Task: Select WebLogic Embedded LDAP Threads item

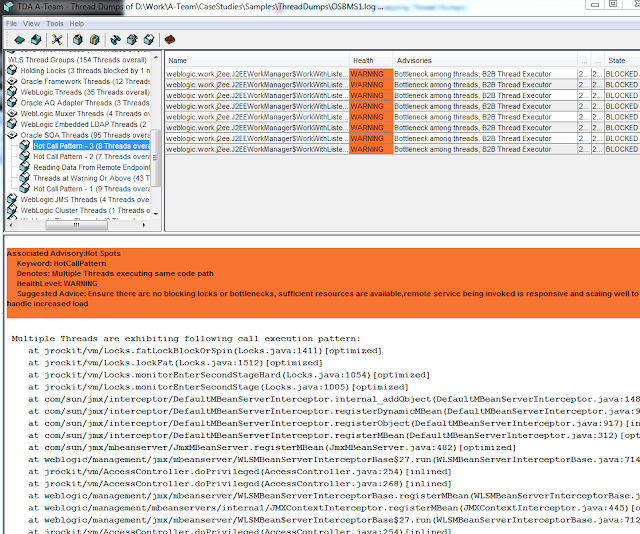Action: coord(85,124)
